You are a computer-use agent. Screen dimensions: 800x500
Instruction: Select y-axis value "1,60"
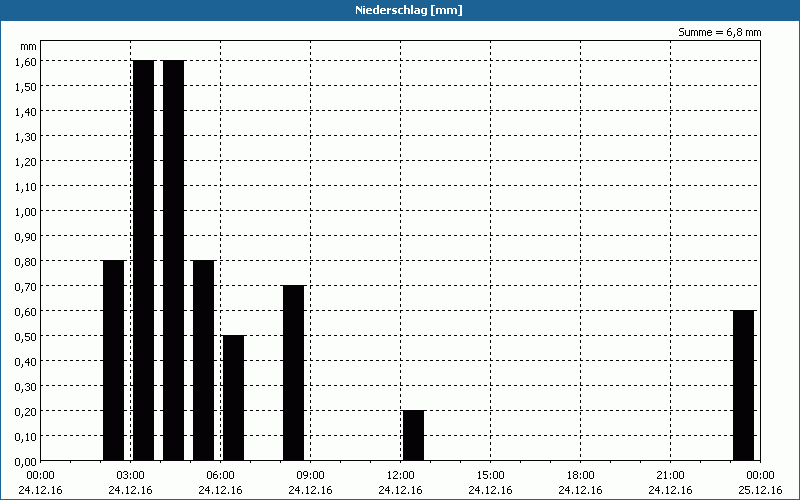[26, 61]
